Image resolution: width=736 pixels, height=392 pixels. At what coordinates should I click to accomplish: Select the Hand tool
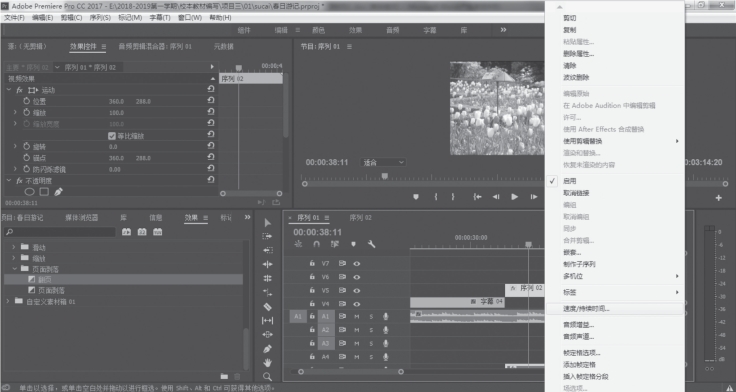pos(268,363)
